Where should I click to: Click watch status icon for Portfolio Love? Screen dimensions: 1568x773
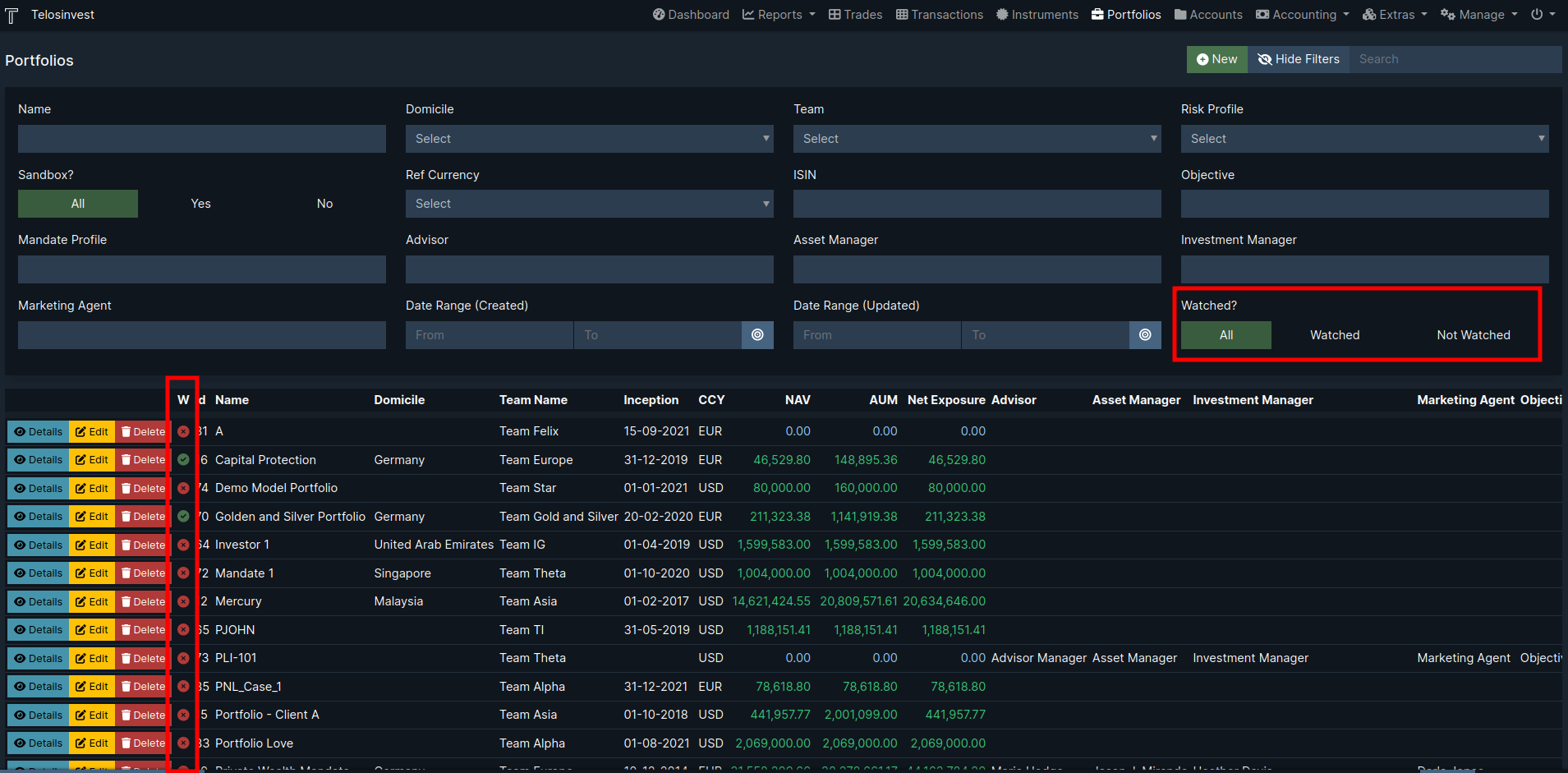click(x=183, y=743)
